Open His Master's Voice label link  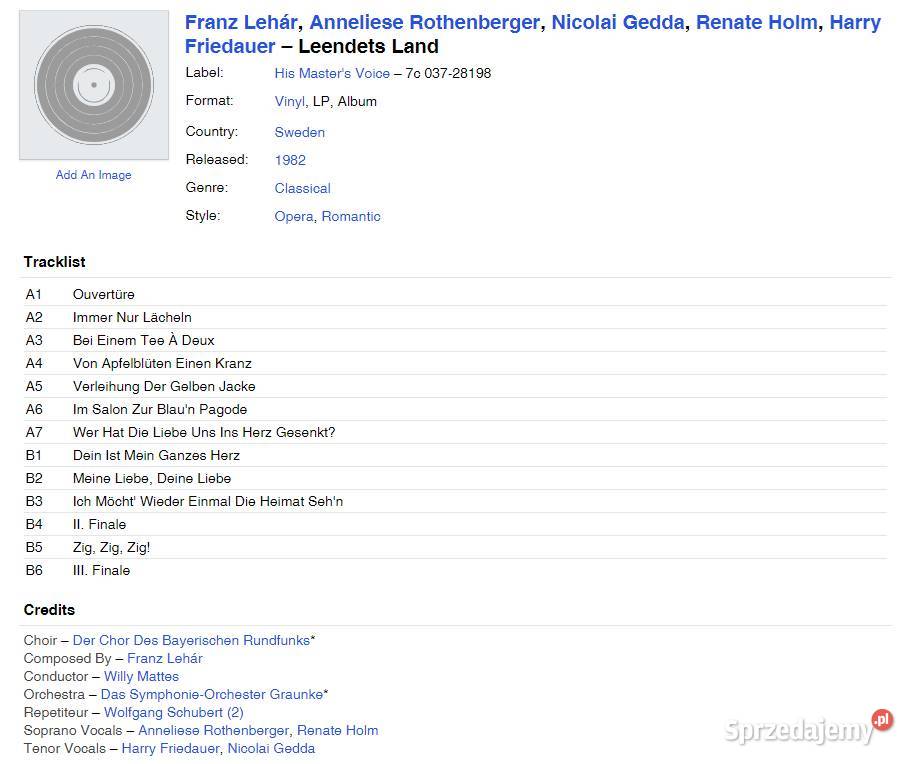pos(332,73)
